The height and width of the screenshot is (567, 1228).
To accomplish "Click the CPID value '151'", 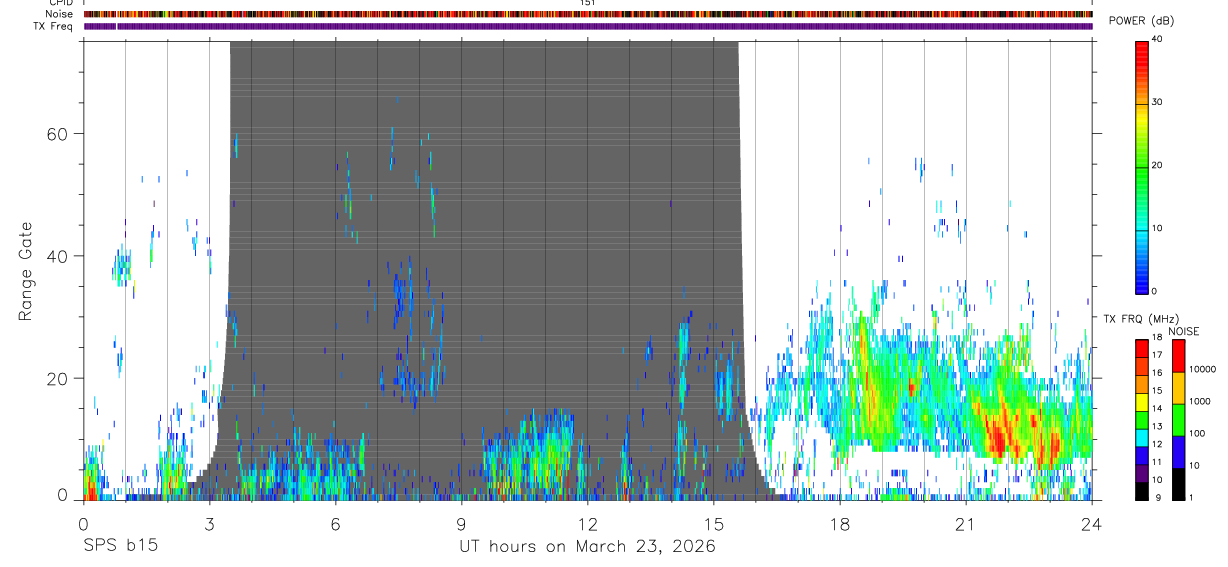I will (587, 3).
